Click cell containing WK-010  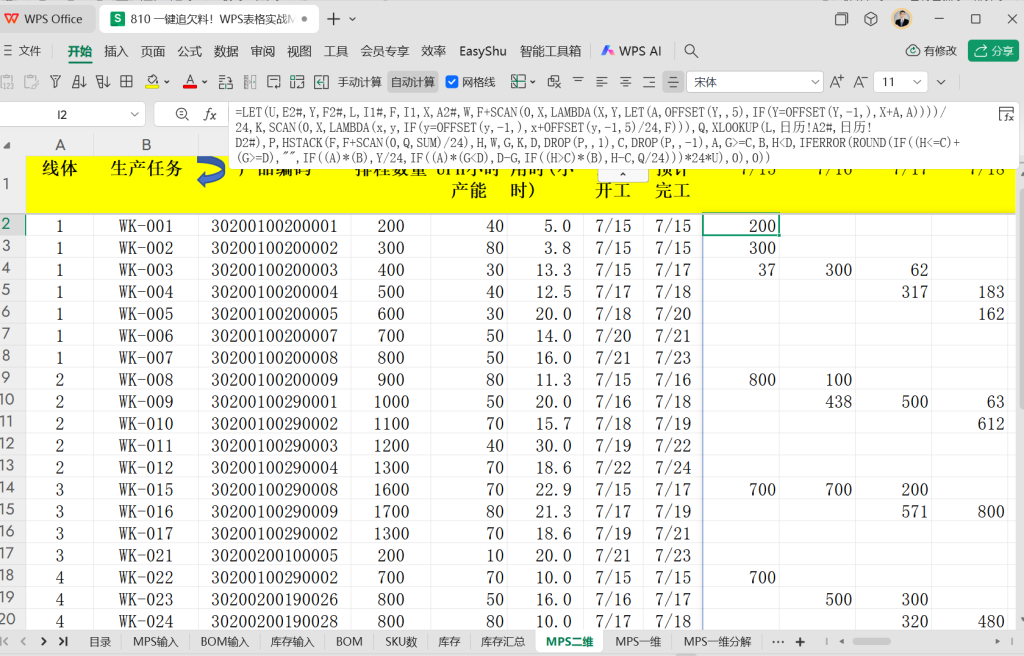(x=146, y=423)
